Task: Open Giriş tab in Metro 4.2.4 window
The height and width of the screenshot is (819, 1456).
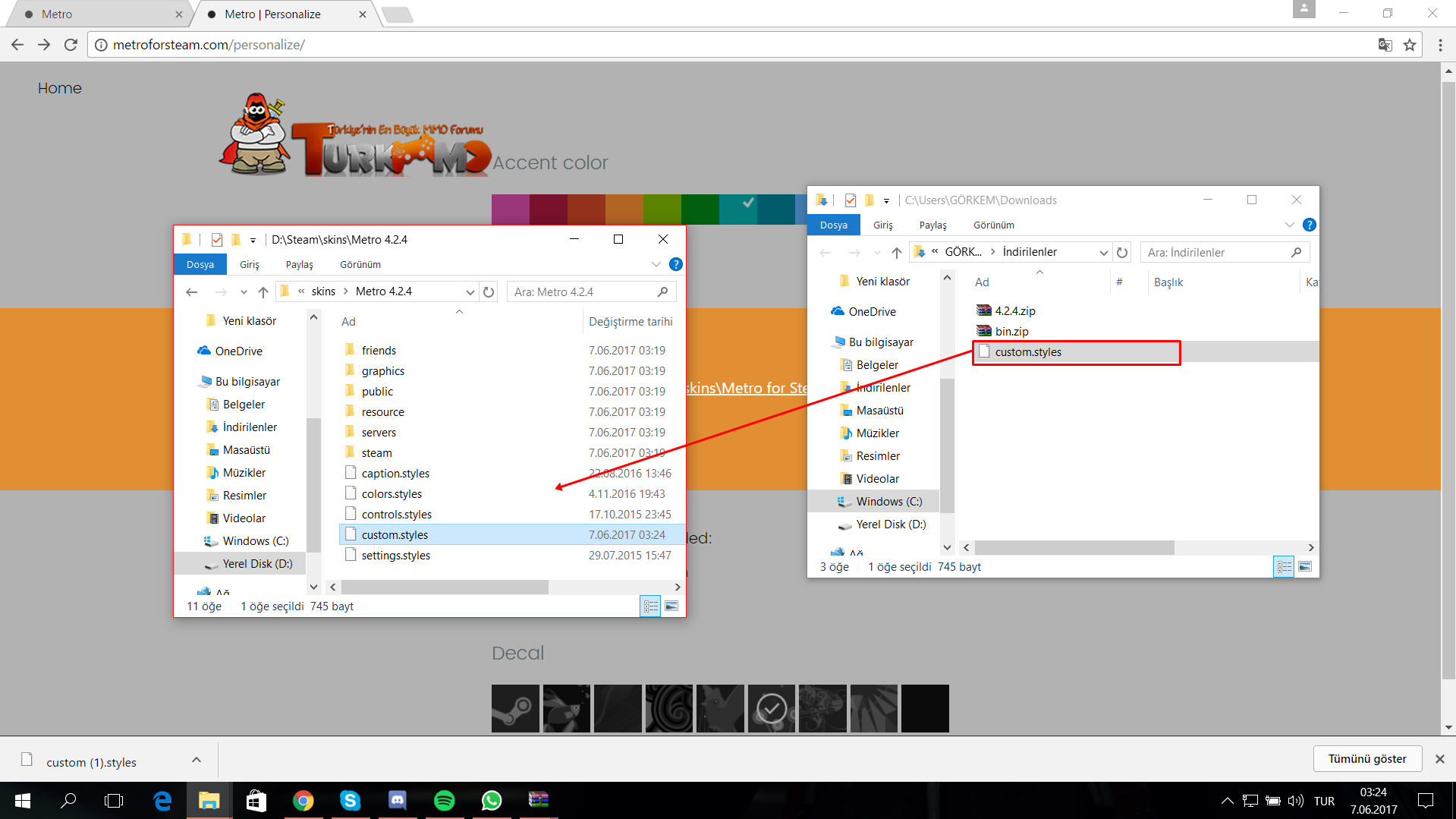Action: tap(250, 264)
